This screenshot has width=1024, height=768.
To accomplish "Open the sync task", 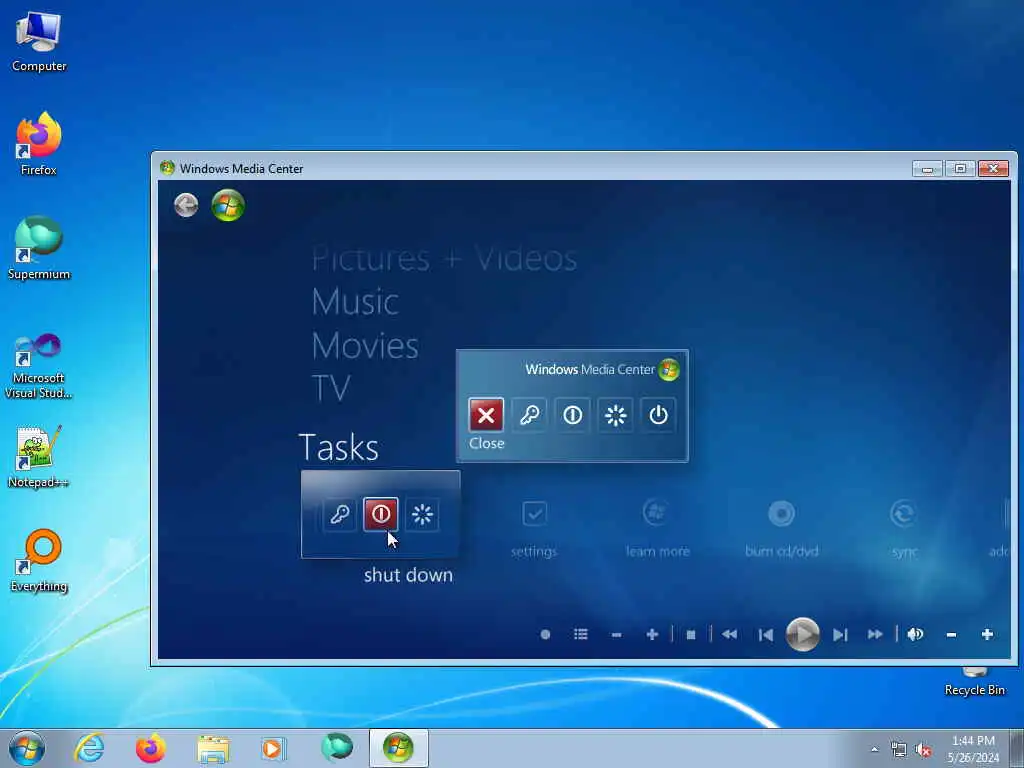I will (x=904, y=529).
